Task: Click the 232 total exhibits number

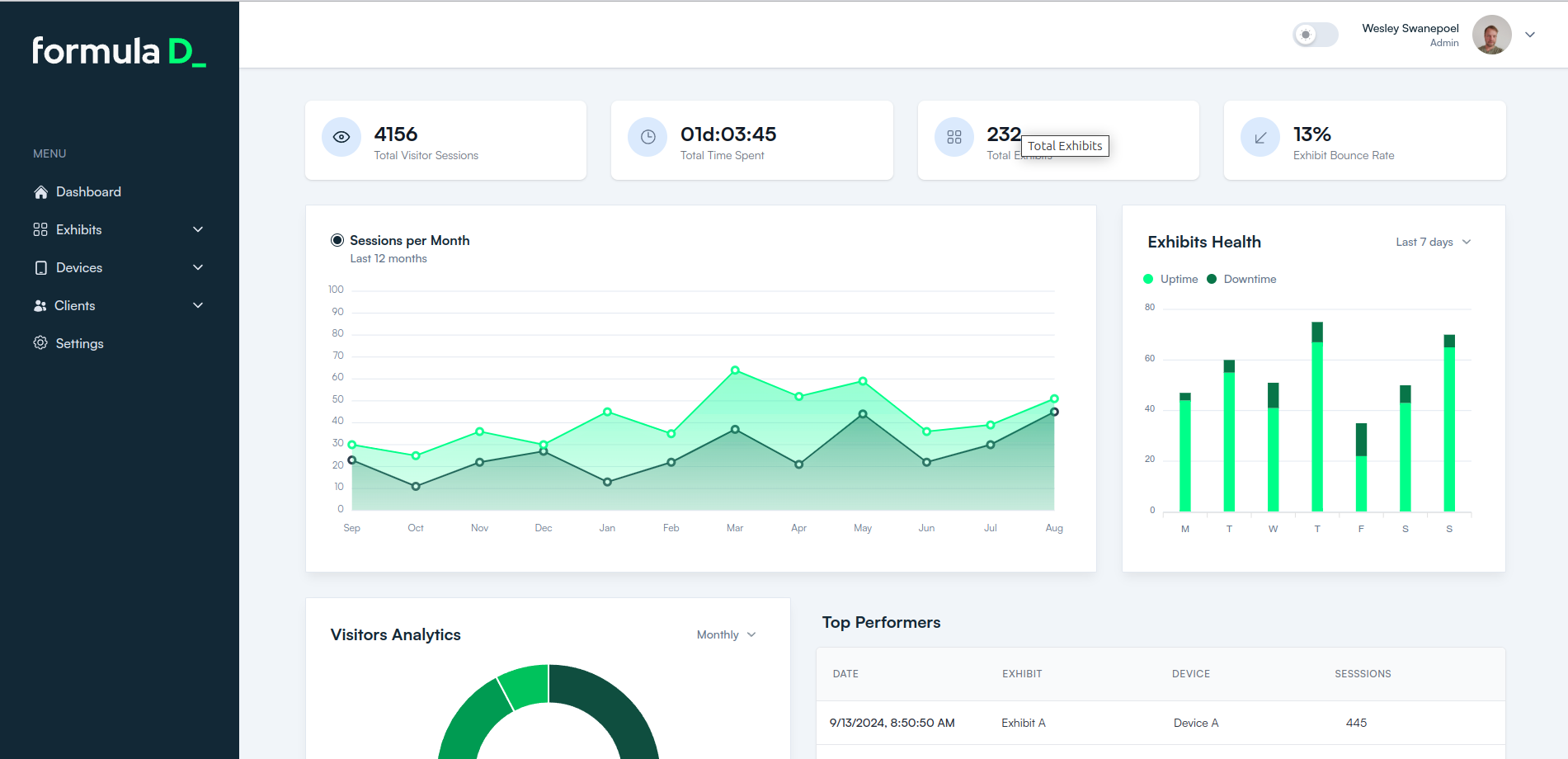Action: [1004, 134]
